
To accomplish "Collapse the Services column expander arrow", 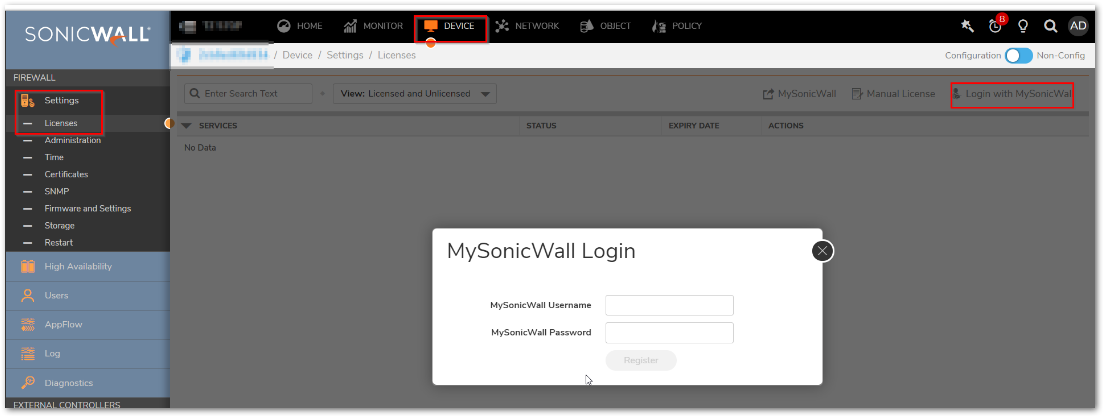I will 186,126.
